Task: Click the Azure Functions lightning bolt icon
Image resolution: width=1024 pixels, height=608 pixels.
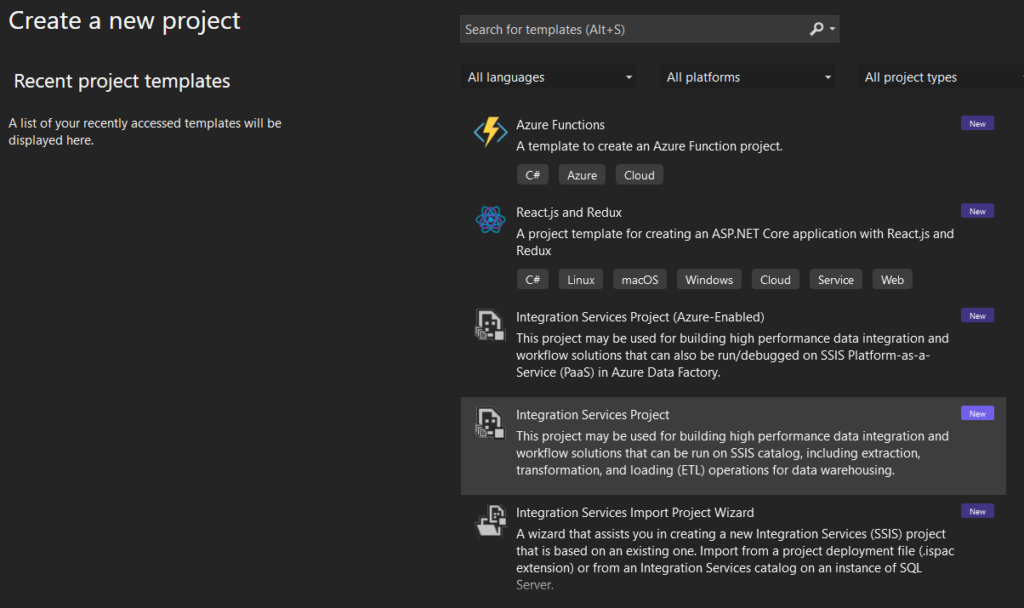Action: click(x=490, y=132)
